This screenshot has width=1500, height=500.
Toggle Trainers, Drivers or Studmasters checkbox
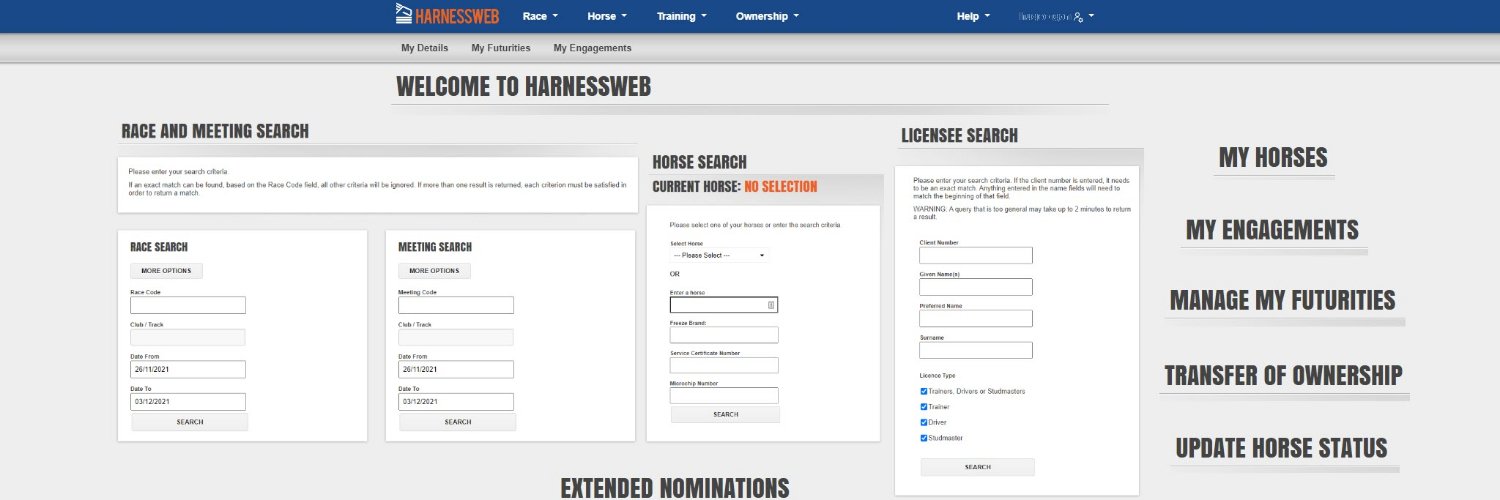pos(924,391)
